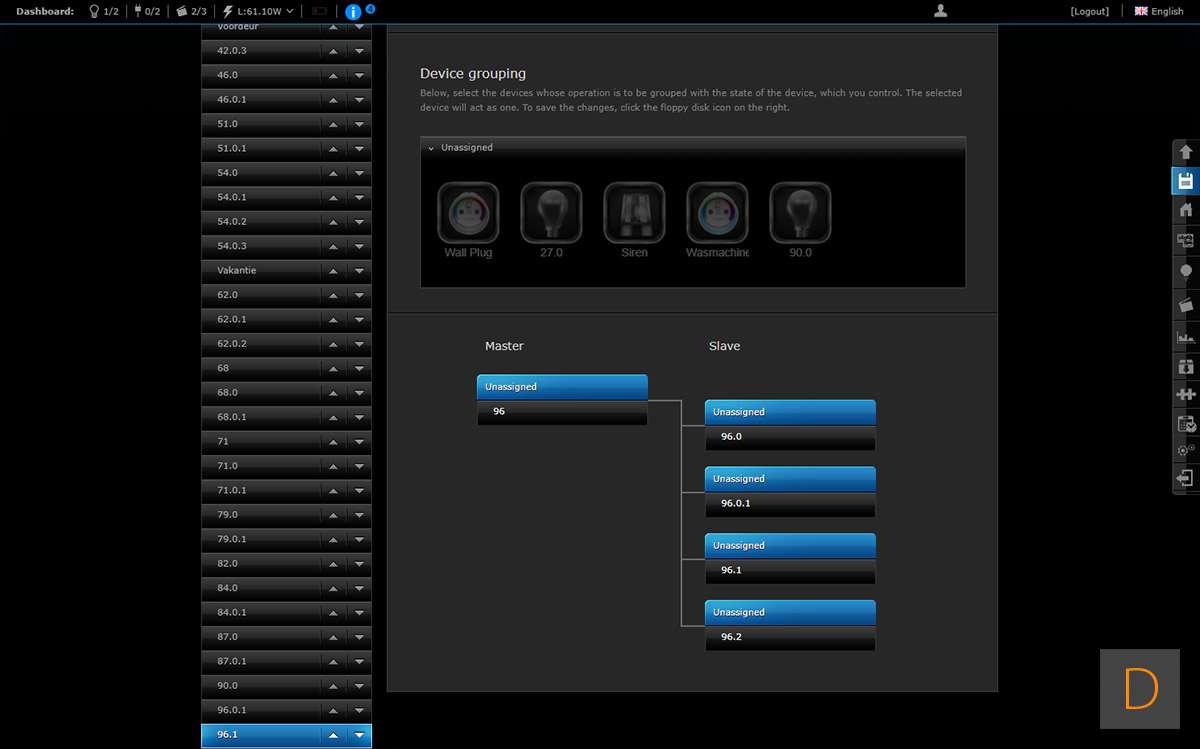Open the power consumption dropdown
The image size is (1200, 749).
259,11
